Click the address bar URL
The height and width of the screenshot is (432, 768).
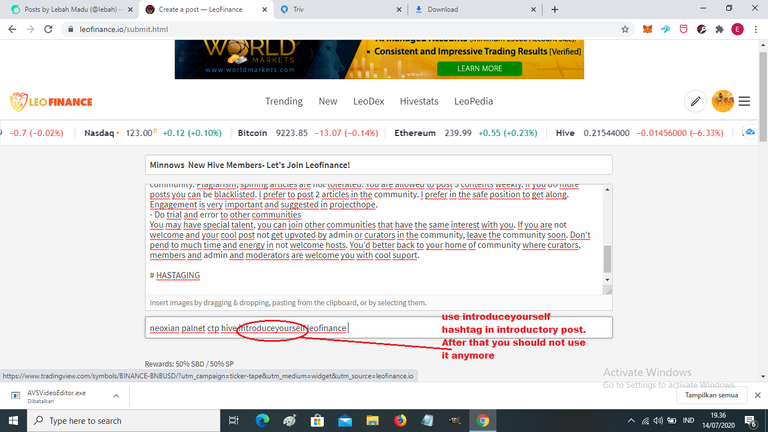124,29
